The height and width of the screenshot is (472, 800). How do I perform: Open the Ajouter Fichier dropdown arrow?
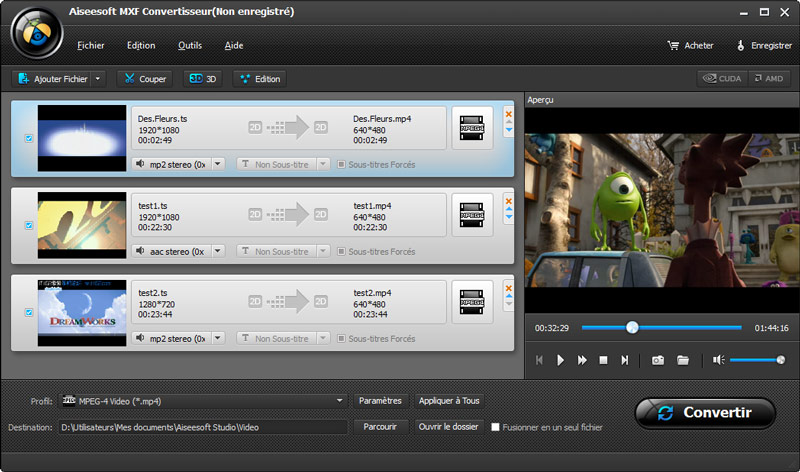tap(98, 79)
